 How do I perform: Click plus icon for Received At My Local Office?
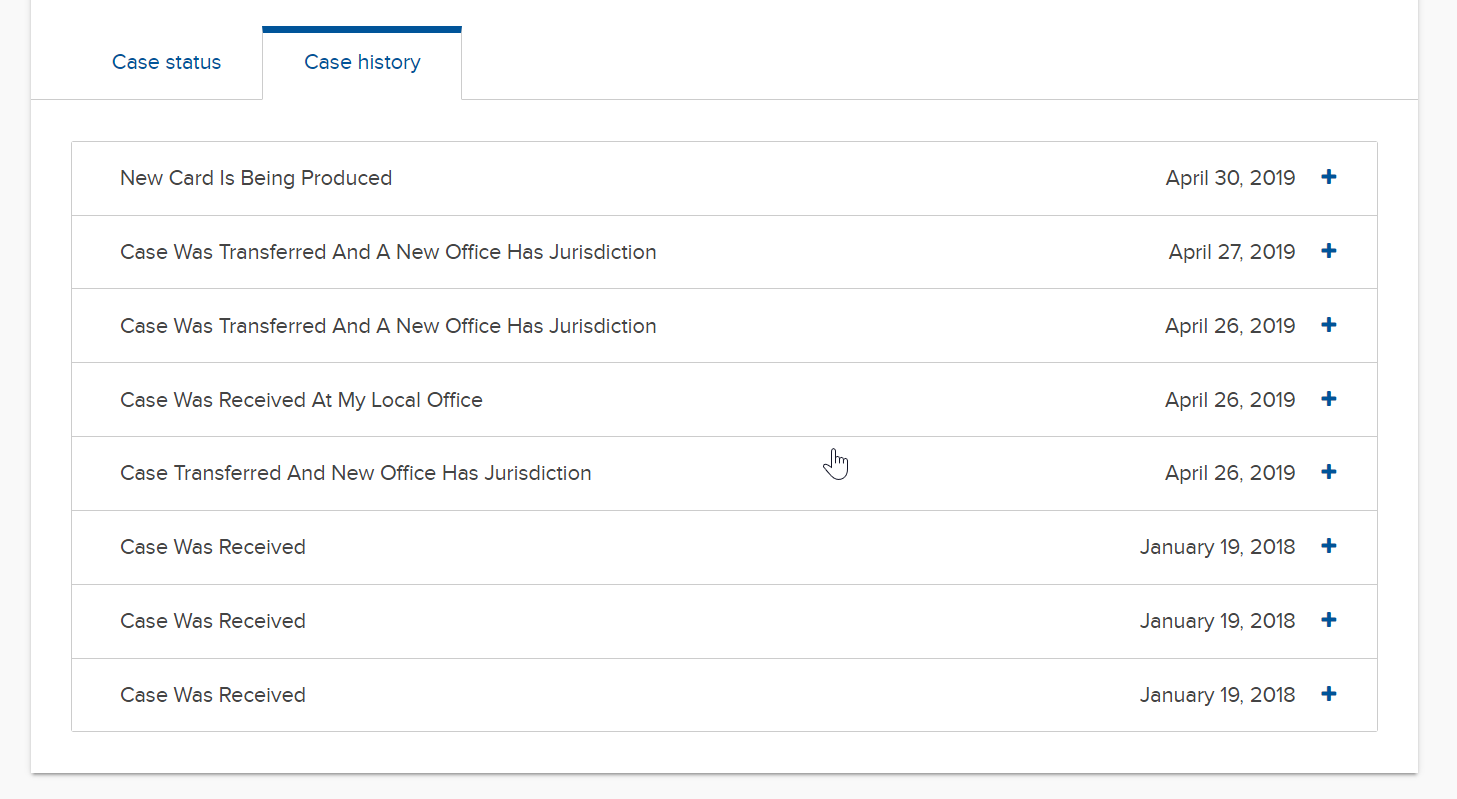tap(1328, 399)
